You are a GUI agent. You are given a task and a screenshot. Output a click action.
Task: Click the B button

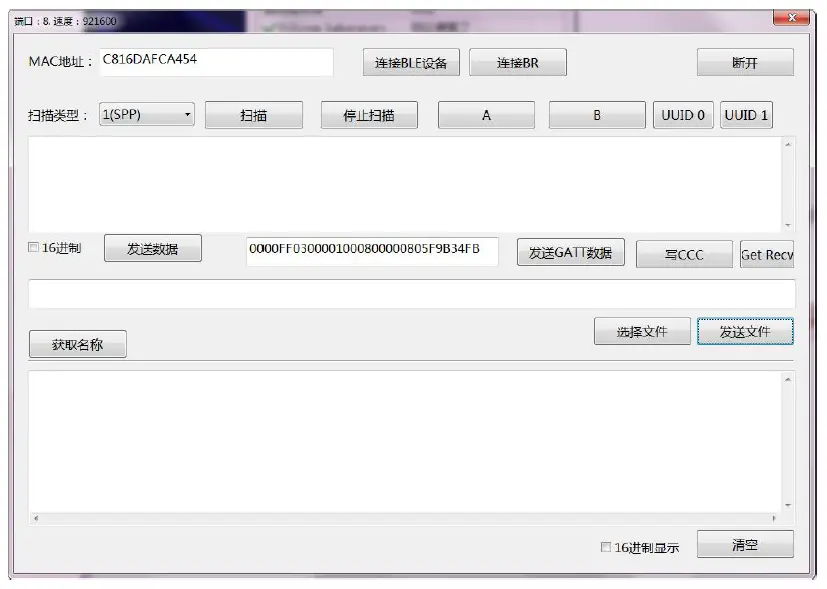(x=596, y=114)
